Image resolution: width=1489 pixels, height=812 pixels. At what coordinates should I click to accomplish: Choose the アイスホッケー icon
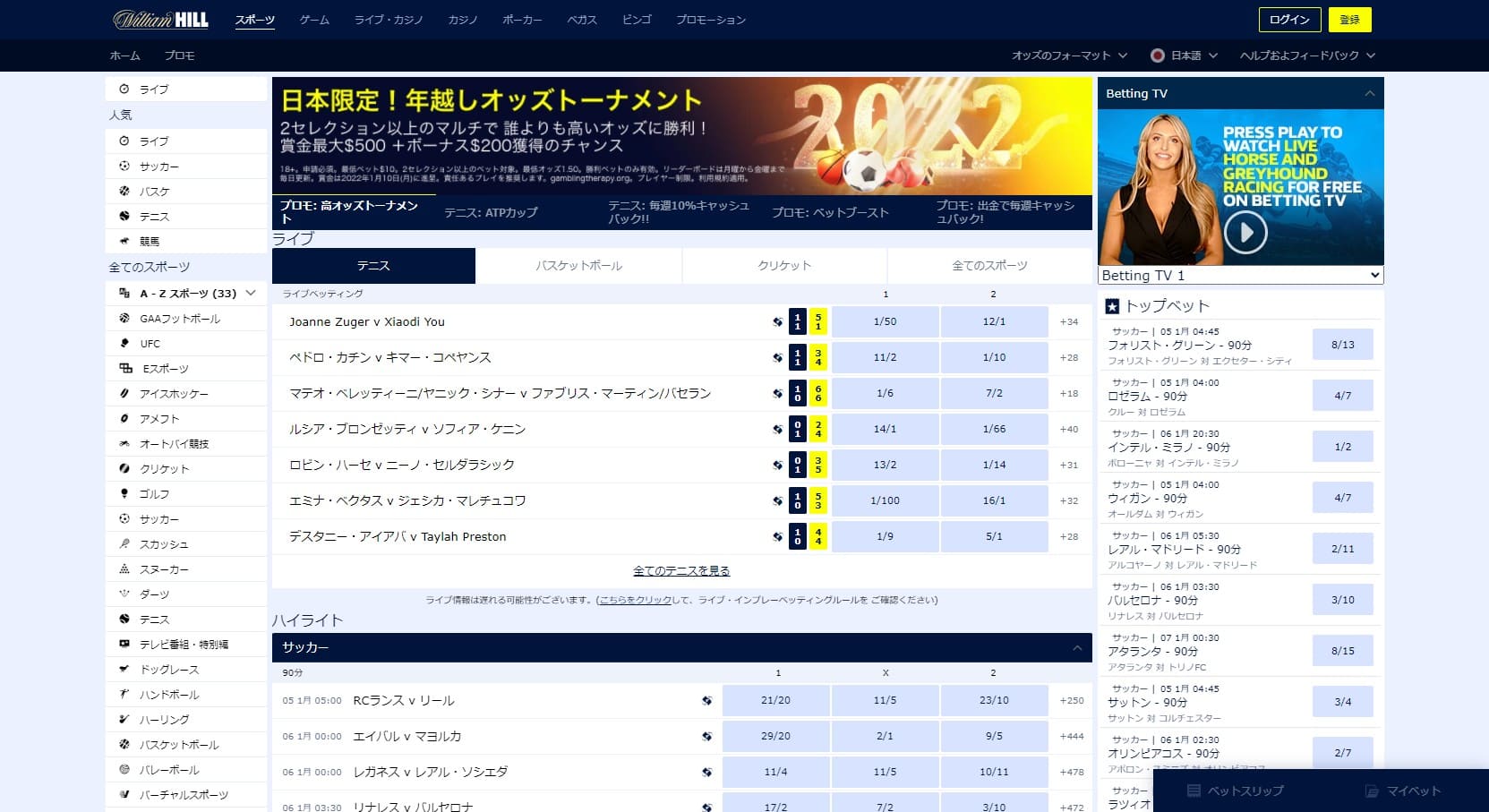click(x=124, y=393)
